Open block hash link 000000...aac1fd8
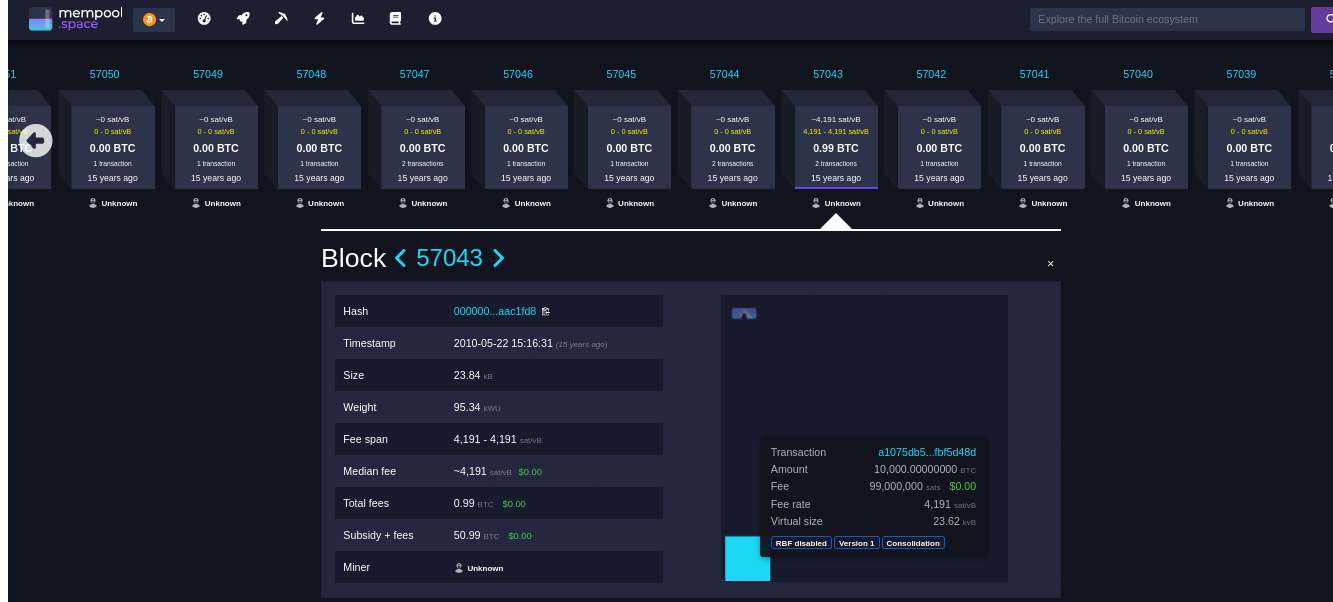The width and height of the screenshot is (1333, 602). [x=494, y=311]
